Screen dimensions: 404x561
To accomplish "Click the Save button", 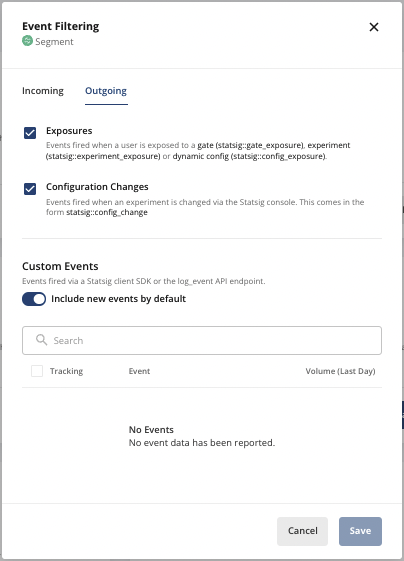I will tap(360, 531).
